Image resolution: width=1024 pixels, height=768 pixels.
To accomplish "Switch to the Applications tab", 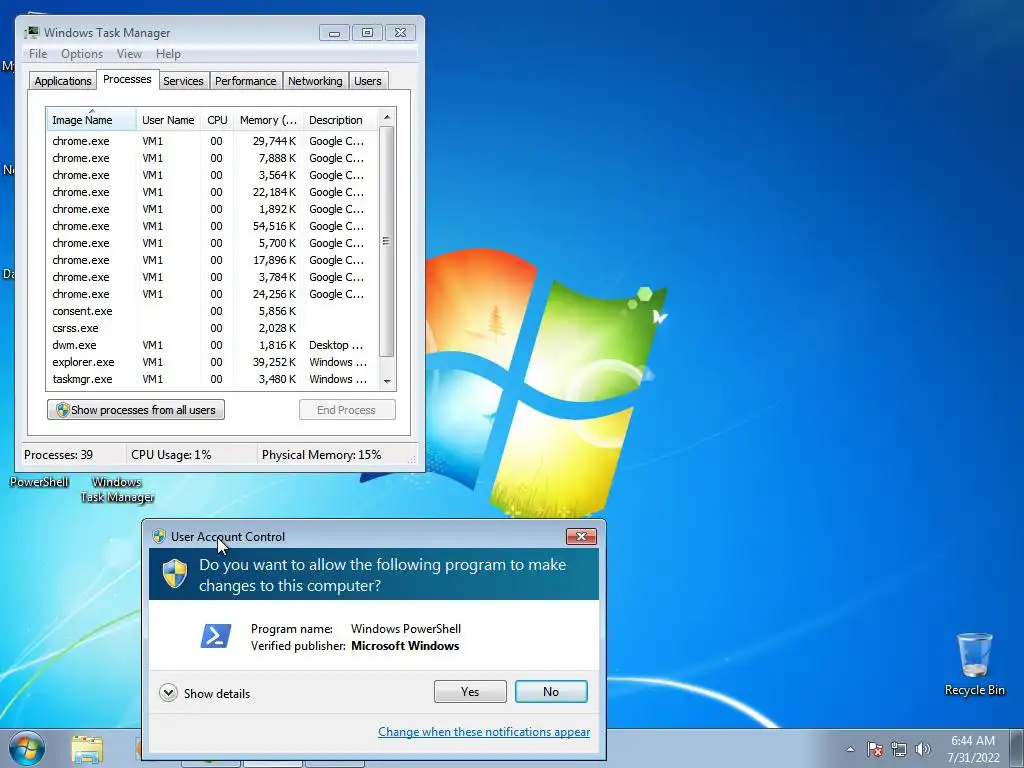I will pos(63,80).
